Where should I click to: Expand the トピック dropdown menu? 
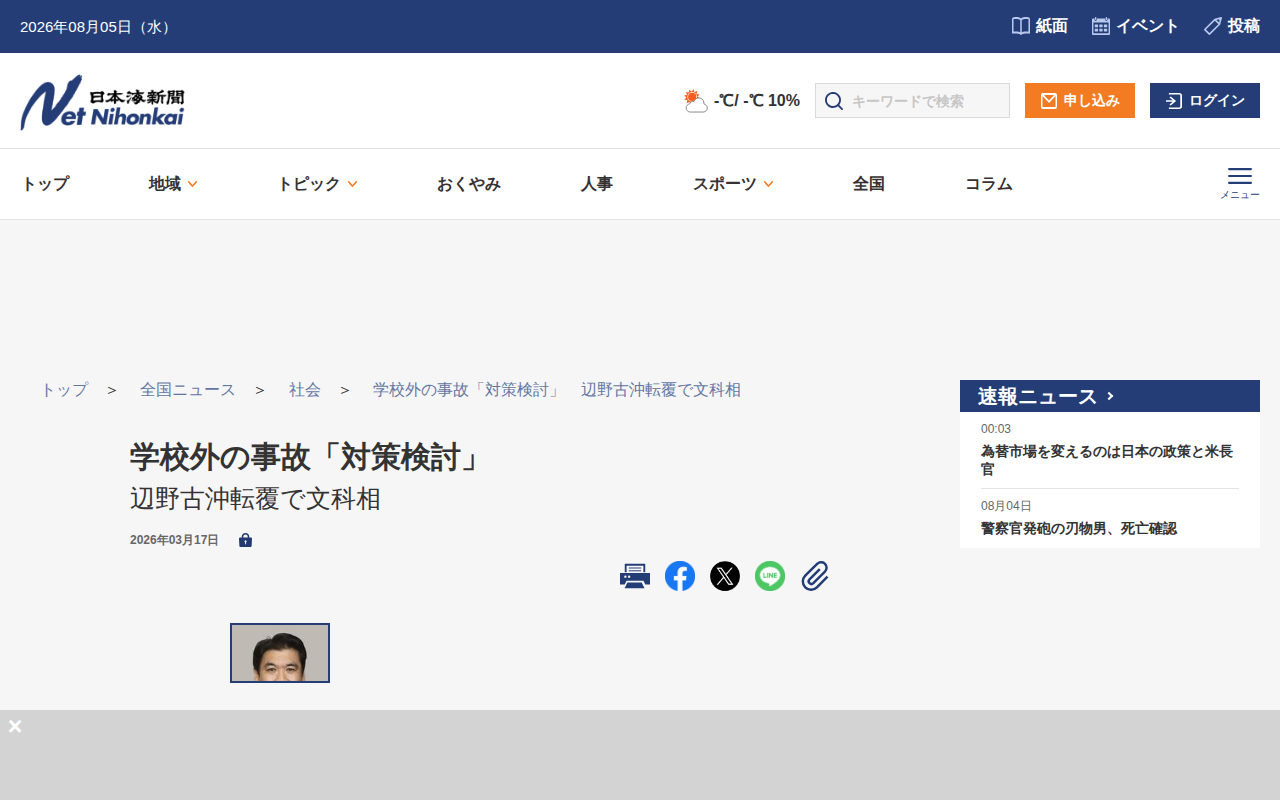pos(317,184)
